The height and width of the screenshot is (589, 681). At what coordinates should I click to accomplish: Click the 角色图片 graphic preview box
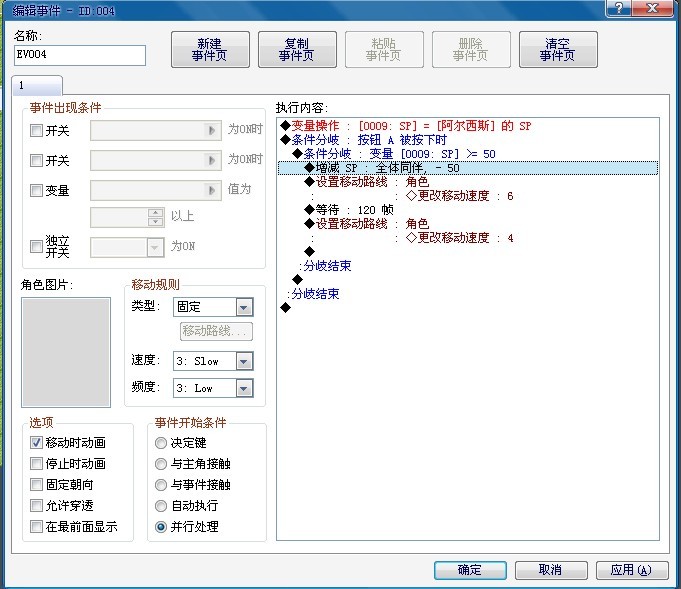[x=66, y=352]
